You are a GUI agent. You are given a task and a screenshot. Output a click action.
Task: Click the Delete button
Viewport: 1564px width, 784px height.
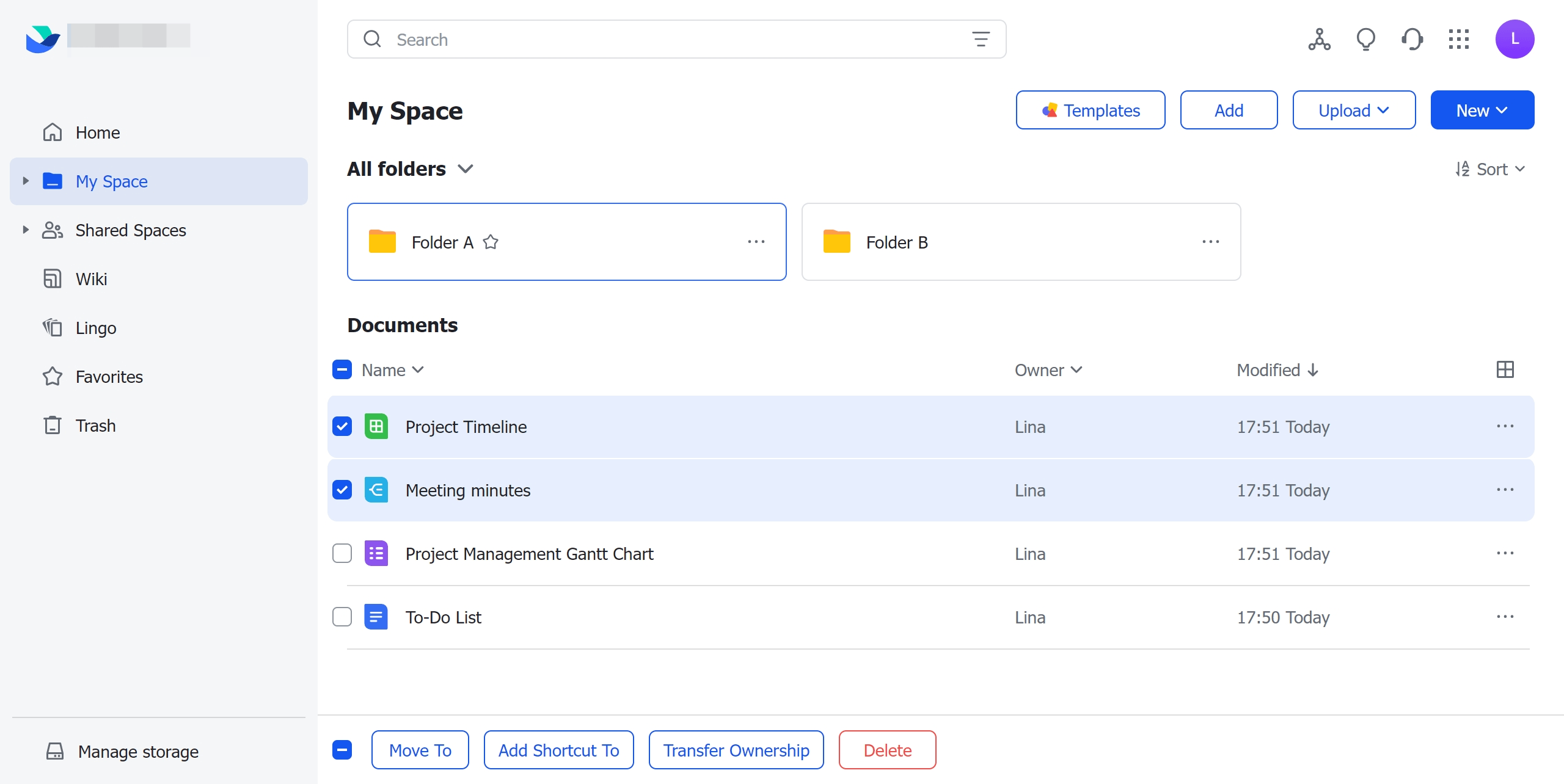click(887, 750)
